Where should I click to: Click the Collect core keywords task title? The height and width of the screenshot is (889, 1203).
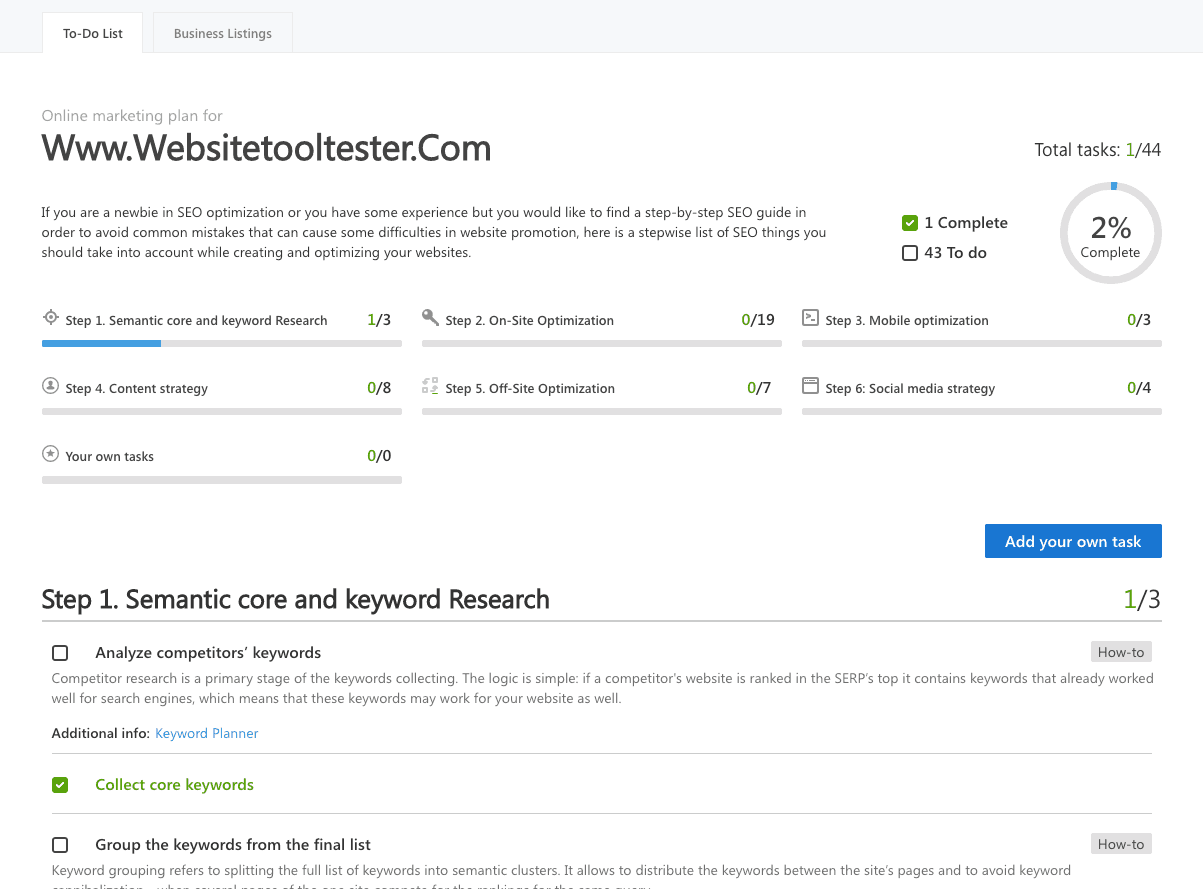pos(174,785)
